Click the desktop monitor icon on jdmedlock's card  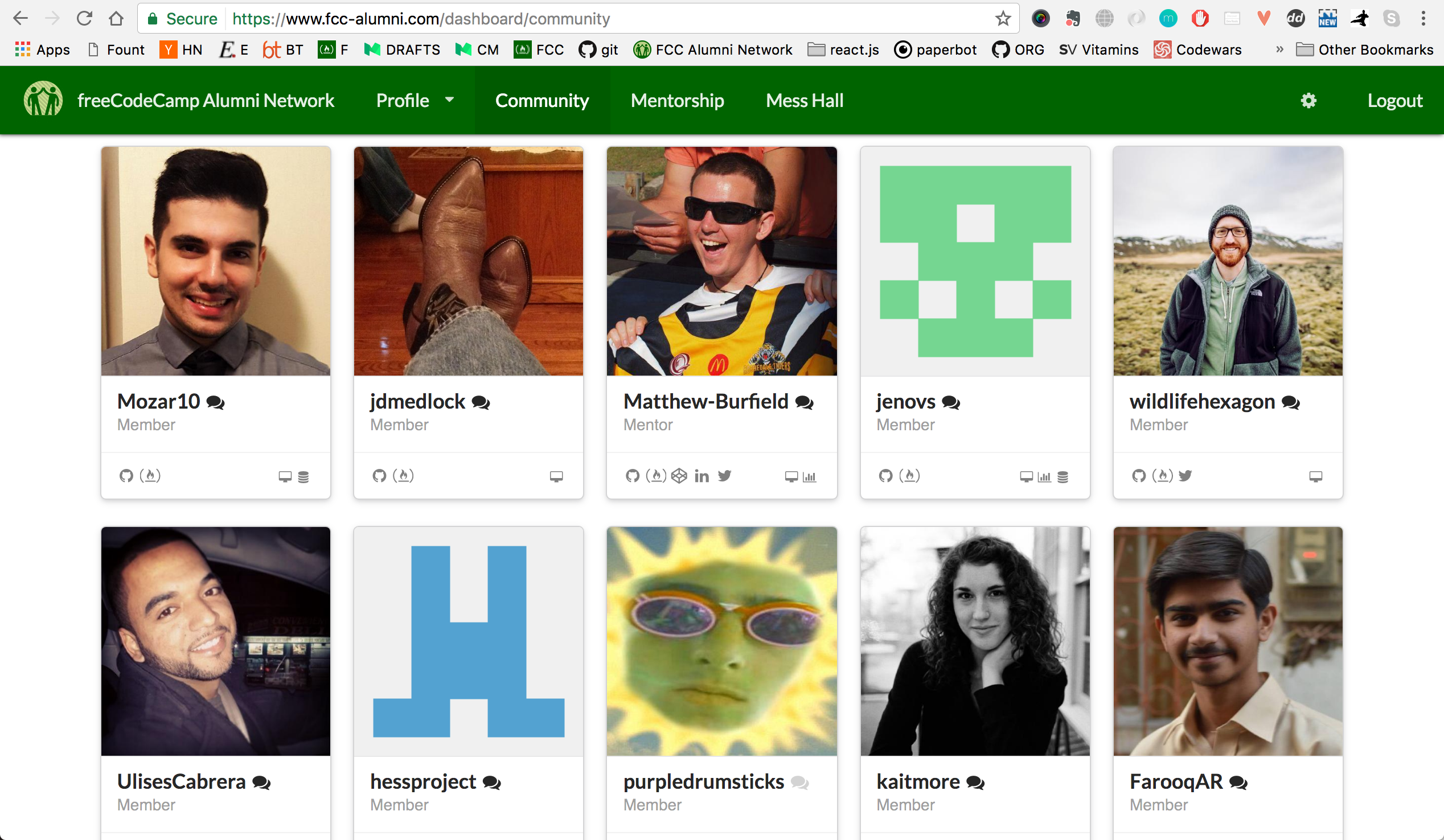click(x=556, y=476)
